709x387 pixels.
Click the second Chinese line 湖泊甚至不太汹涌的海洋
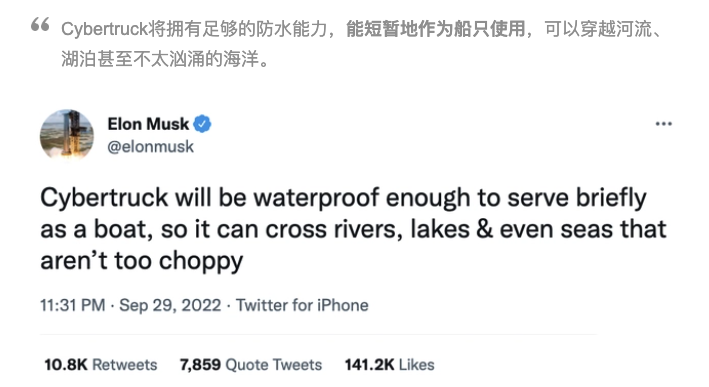pos(165,59)
